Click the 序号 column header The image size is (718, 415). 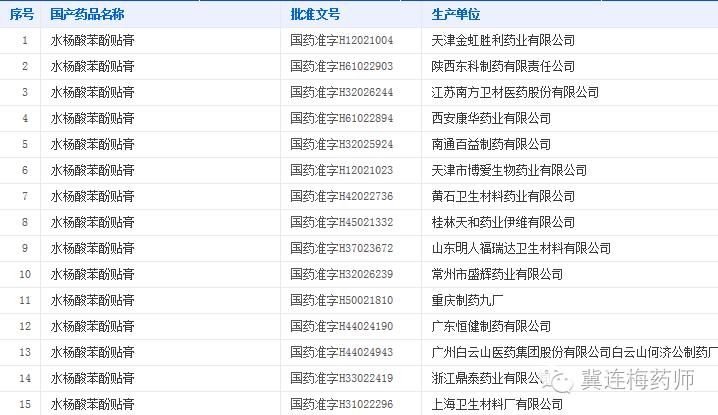(x=22, y=14)
